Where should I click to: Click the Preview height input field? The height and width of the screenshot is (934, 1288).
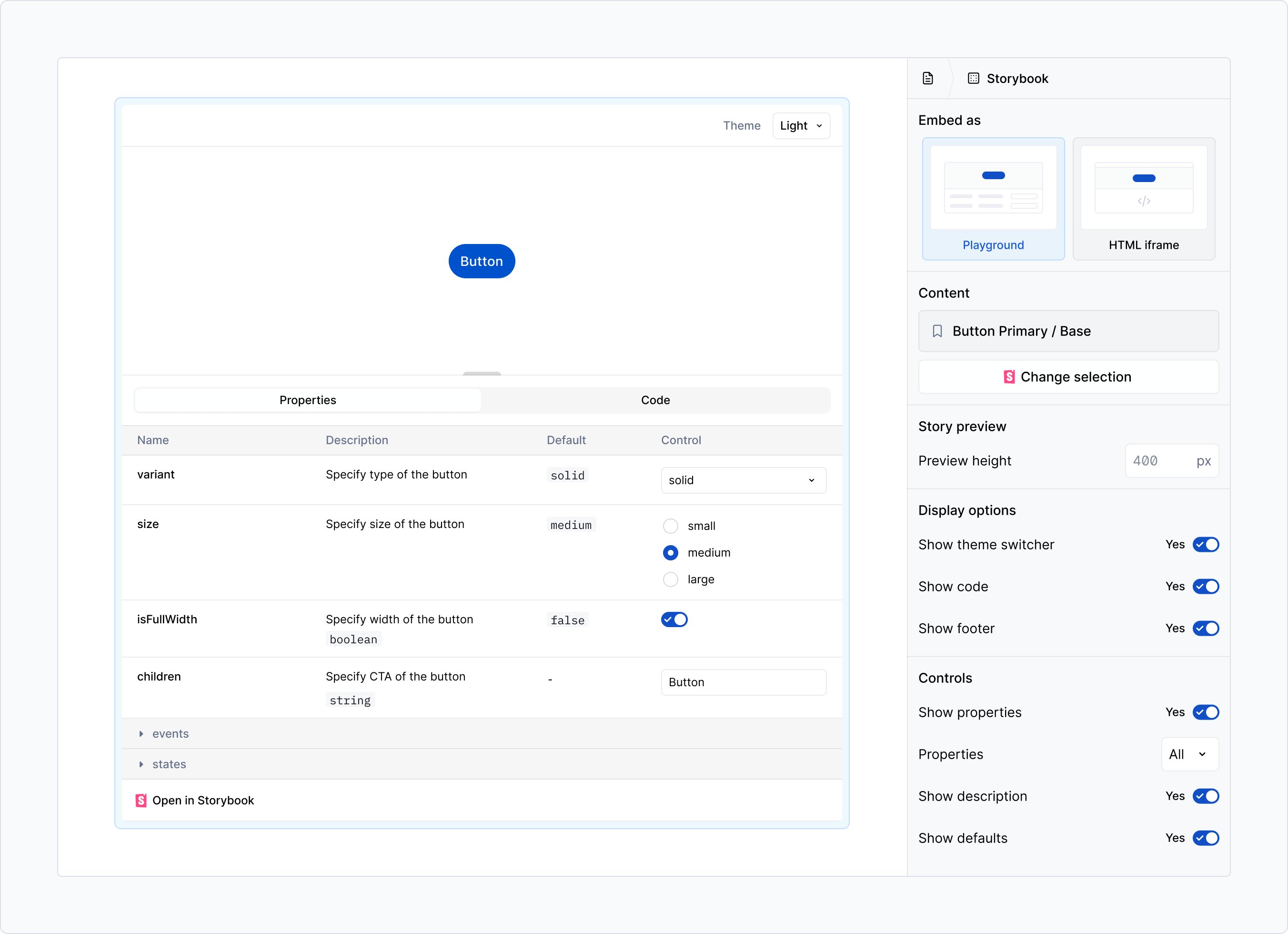click(x=1172, y=461)
